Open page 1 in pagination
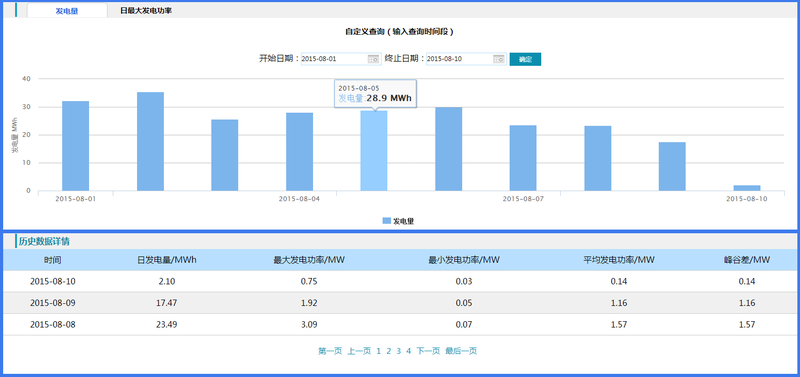The width and height of the screenshot is (800, 377). (x=379, y=351)
